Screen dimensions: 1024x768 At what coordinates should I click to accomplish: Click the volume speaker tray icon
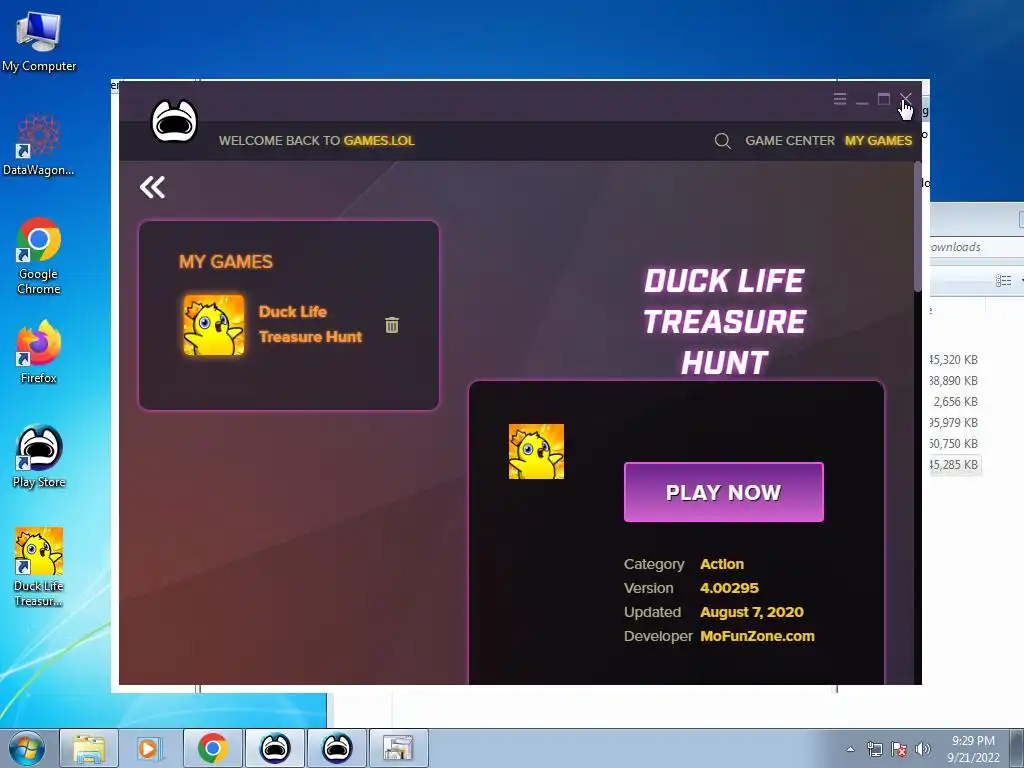point(922,749)
